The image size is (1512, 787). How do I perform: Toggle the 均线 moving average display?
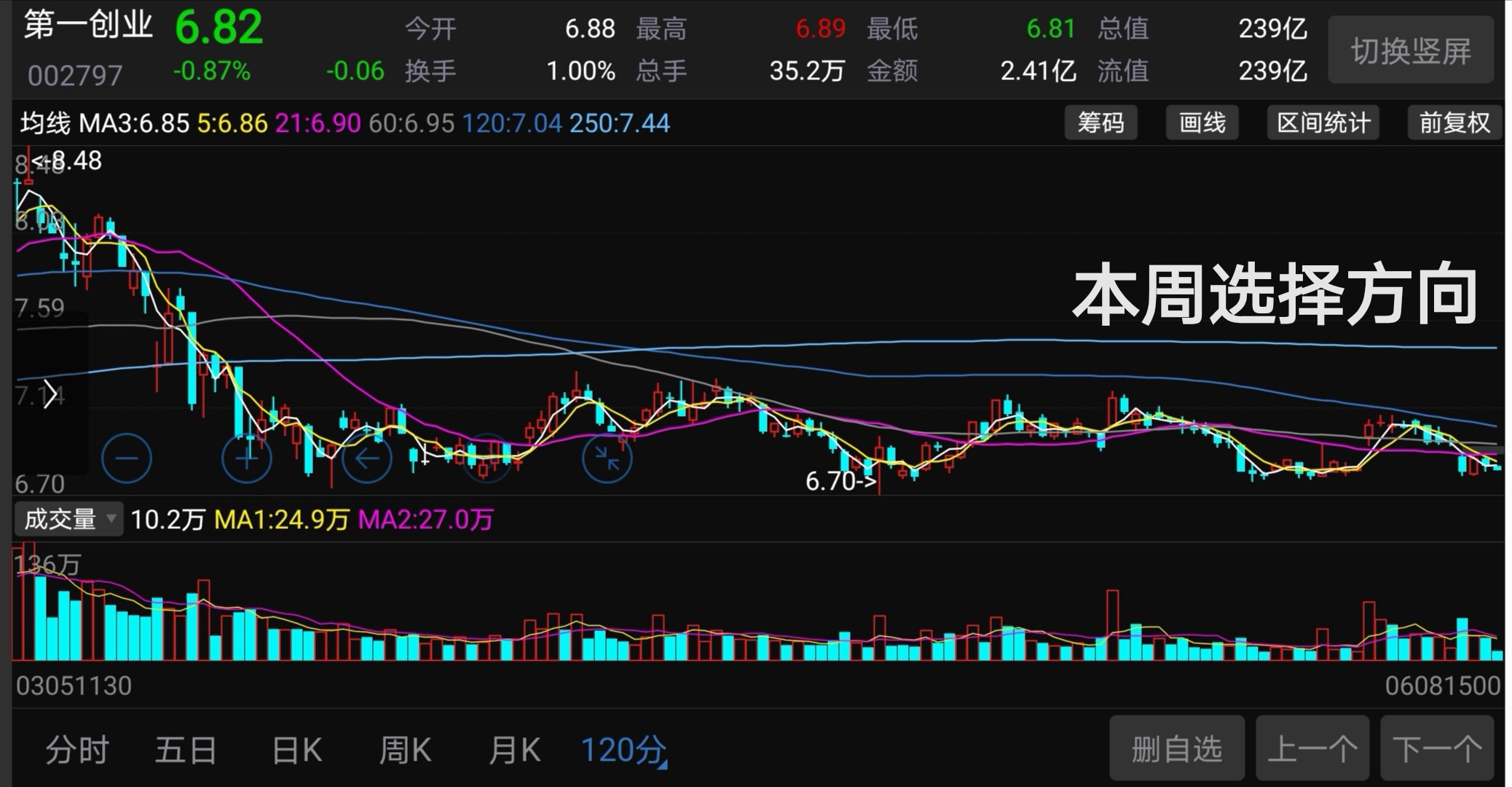[x=44, y=122]
